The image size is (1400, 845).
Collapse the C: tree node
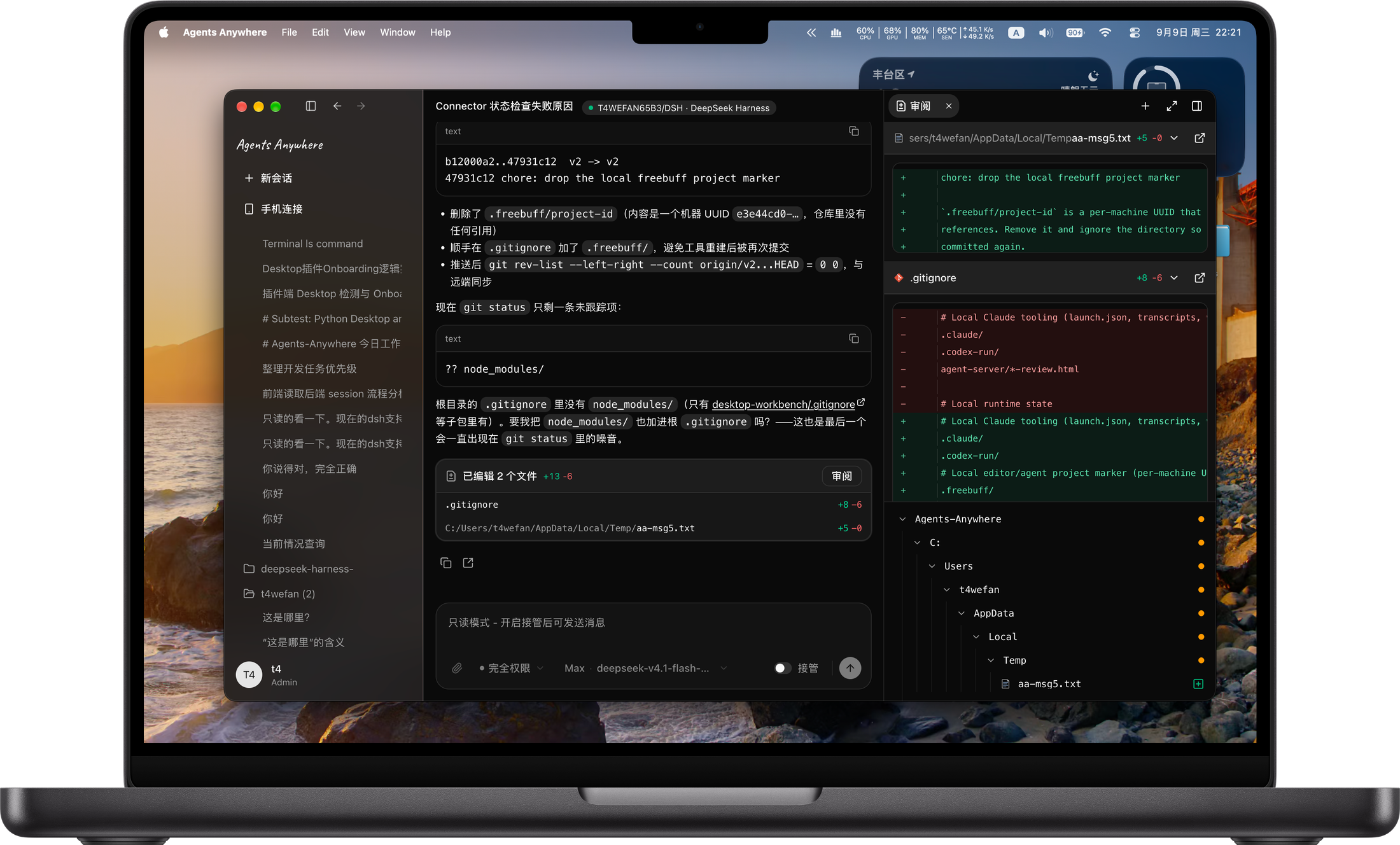917,543
